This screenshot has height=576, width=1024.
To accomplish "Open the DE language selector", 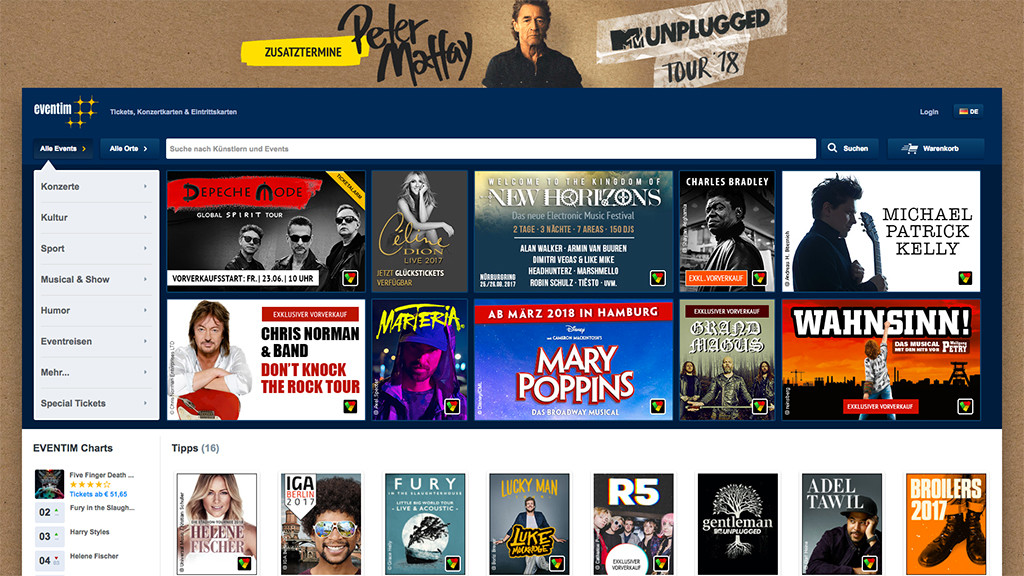I will pos(968,112).
